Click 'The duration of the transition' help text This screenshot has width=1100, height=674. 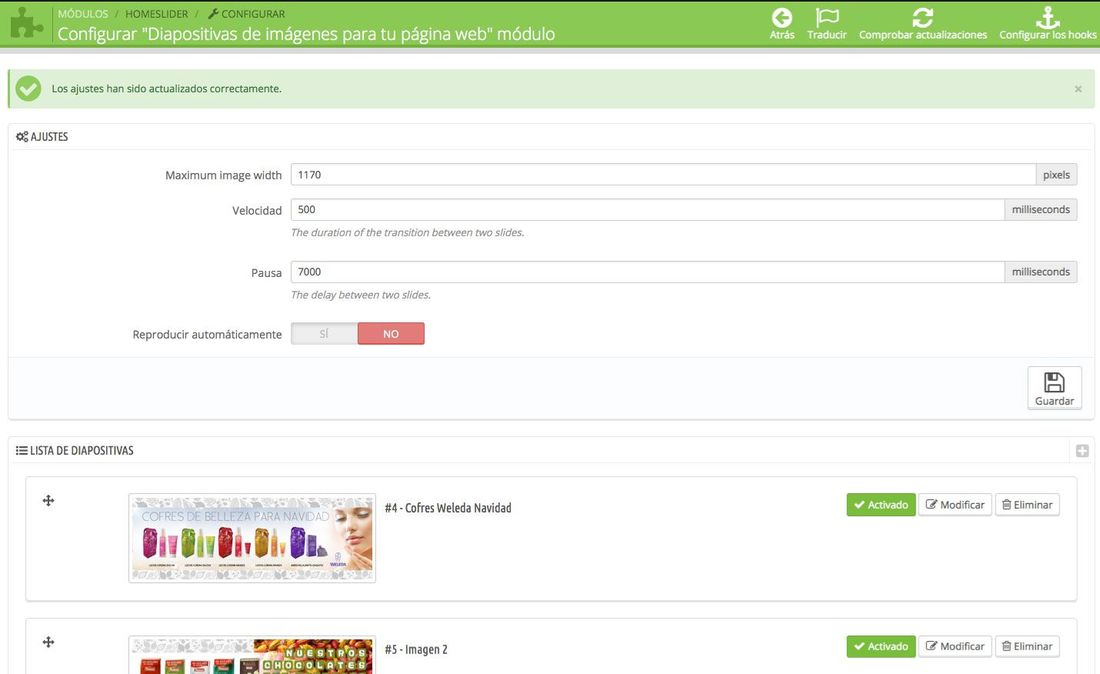click(x=408, y=232)
